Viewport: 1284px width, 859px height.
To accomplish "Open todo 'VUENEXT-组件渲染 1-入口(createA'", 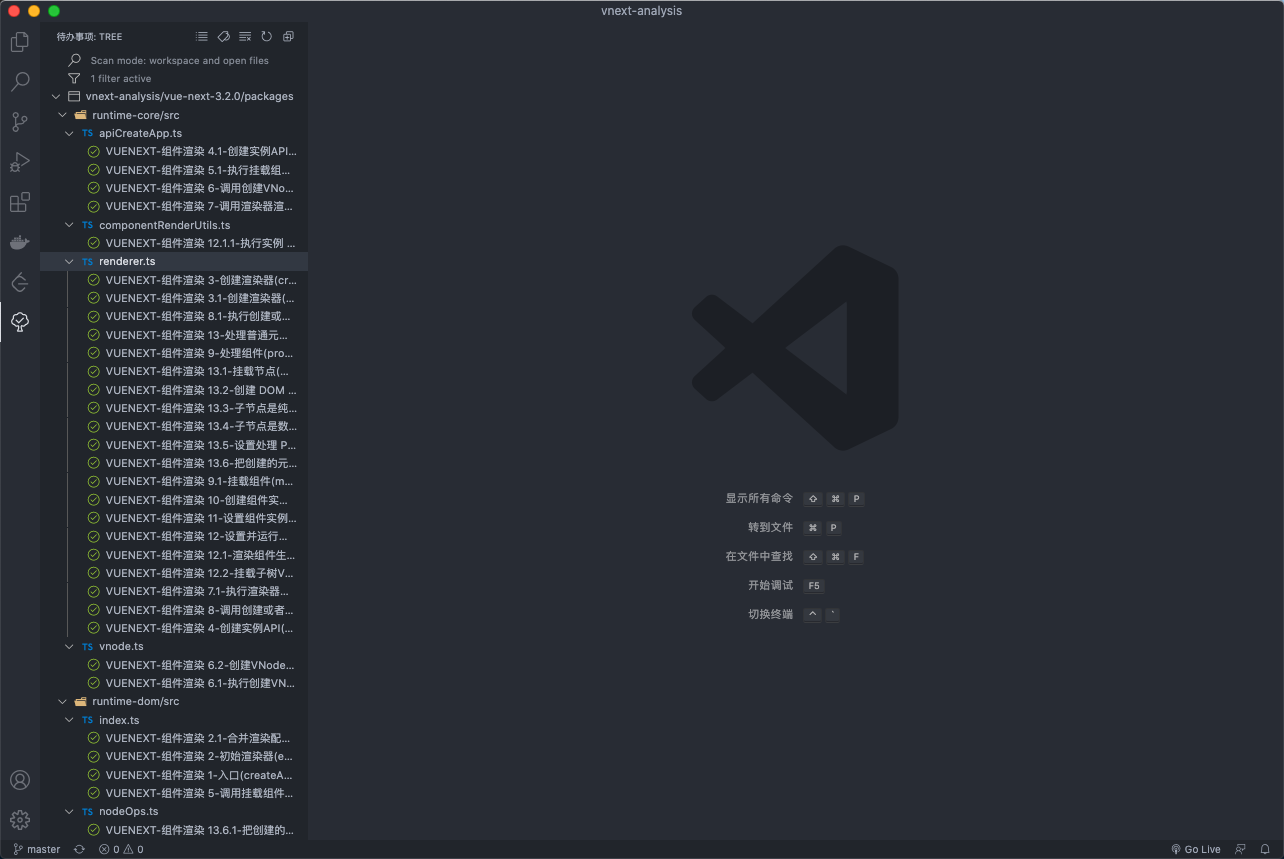I will 174,775.
